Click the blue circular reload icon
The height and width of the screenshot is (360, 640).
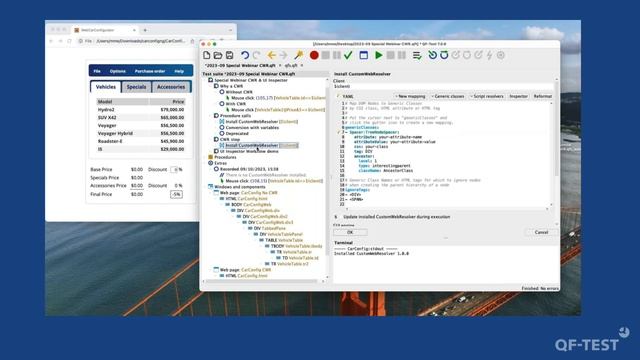[x=444, y=55]
